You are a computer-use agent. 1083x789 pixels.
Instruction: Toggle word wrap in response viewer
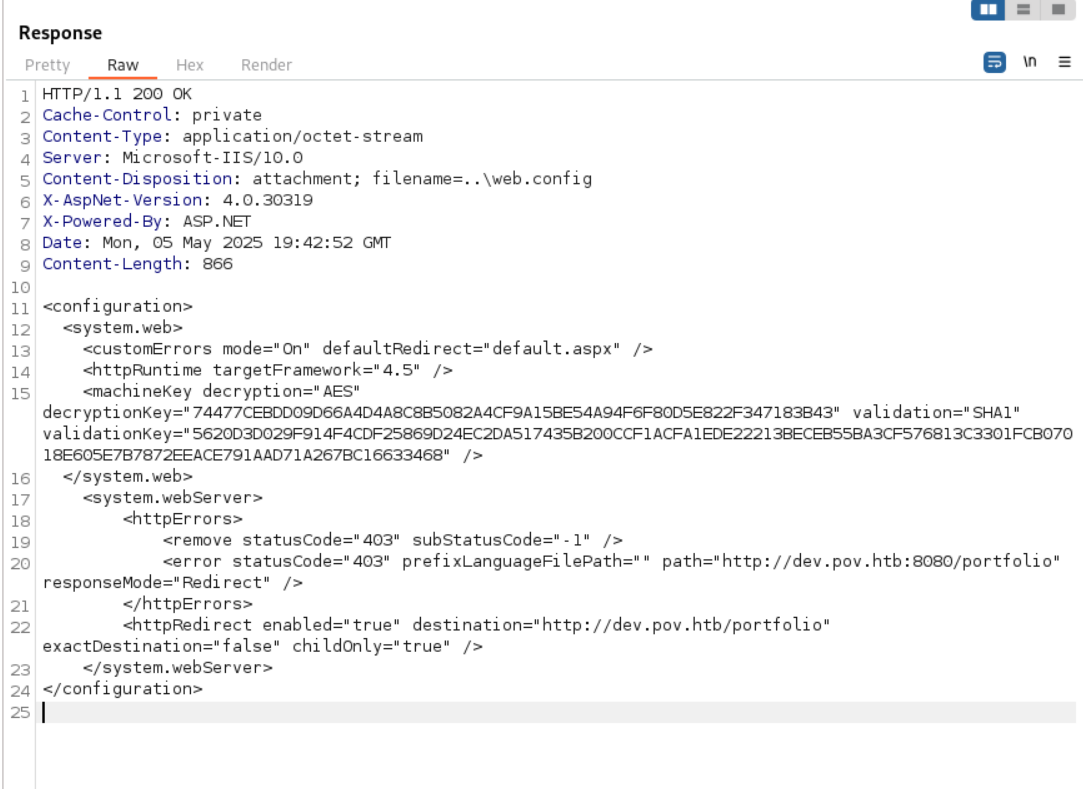[x=995, y=63]
